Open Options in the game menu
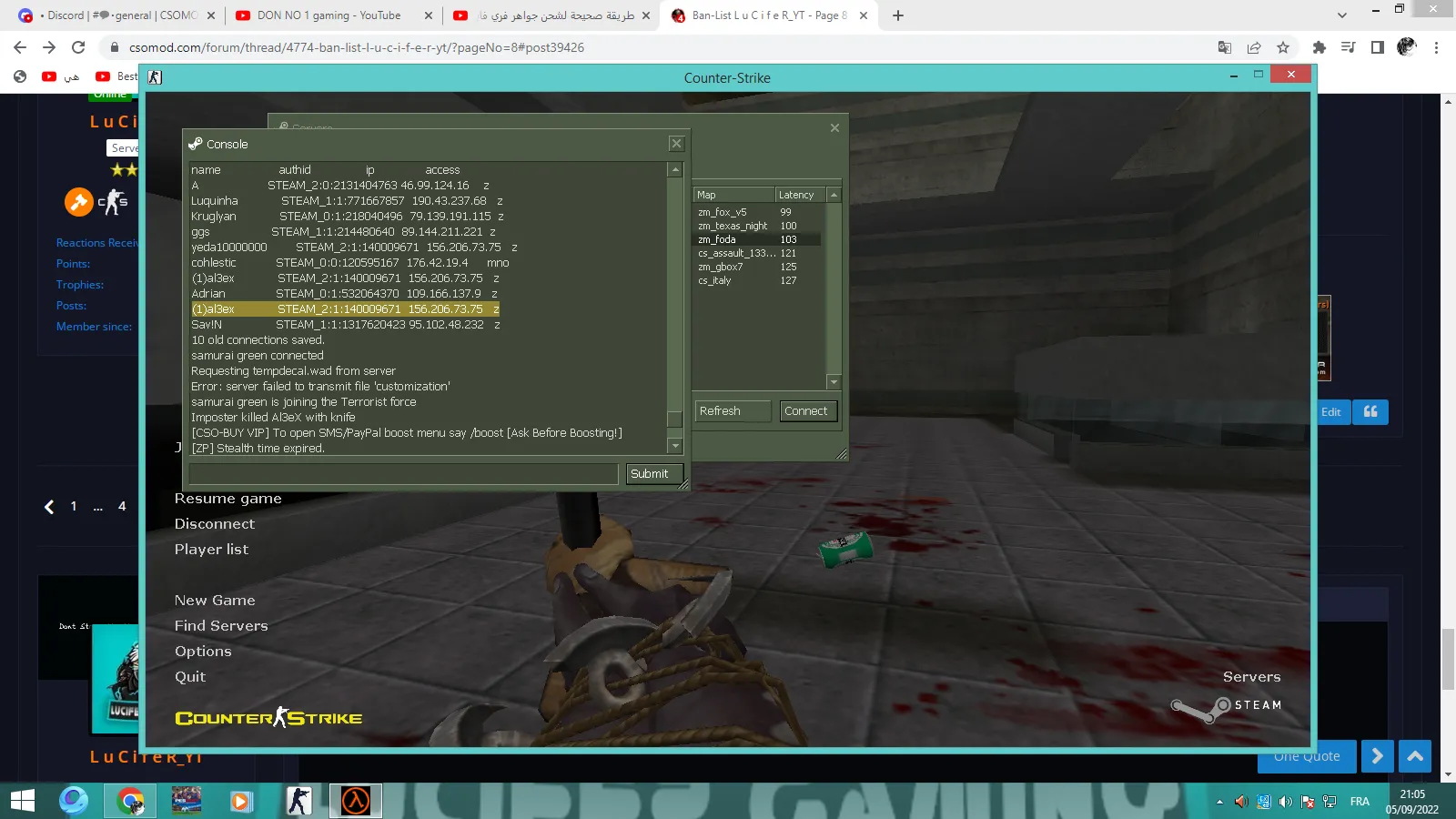This screenshot has width=1456, height=819. pos(203,652)
